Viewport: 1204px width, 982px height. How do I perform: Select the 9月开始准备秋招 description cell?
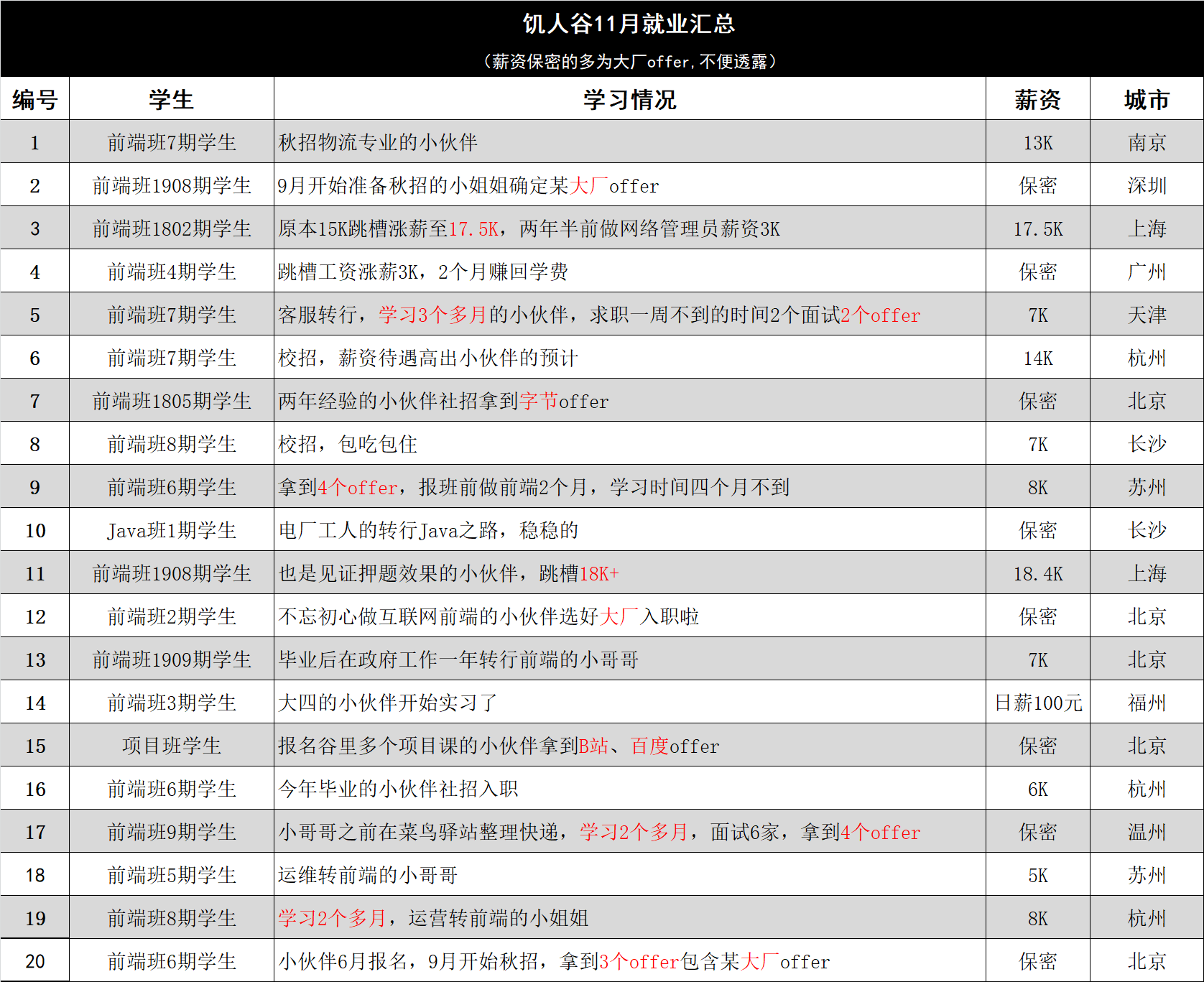pos(630,185)
